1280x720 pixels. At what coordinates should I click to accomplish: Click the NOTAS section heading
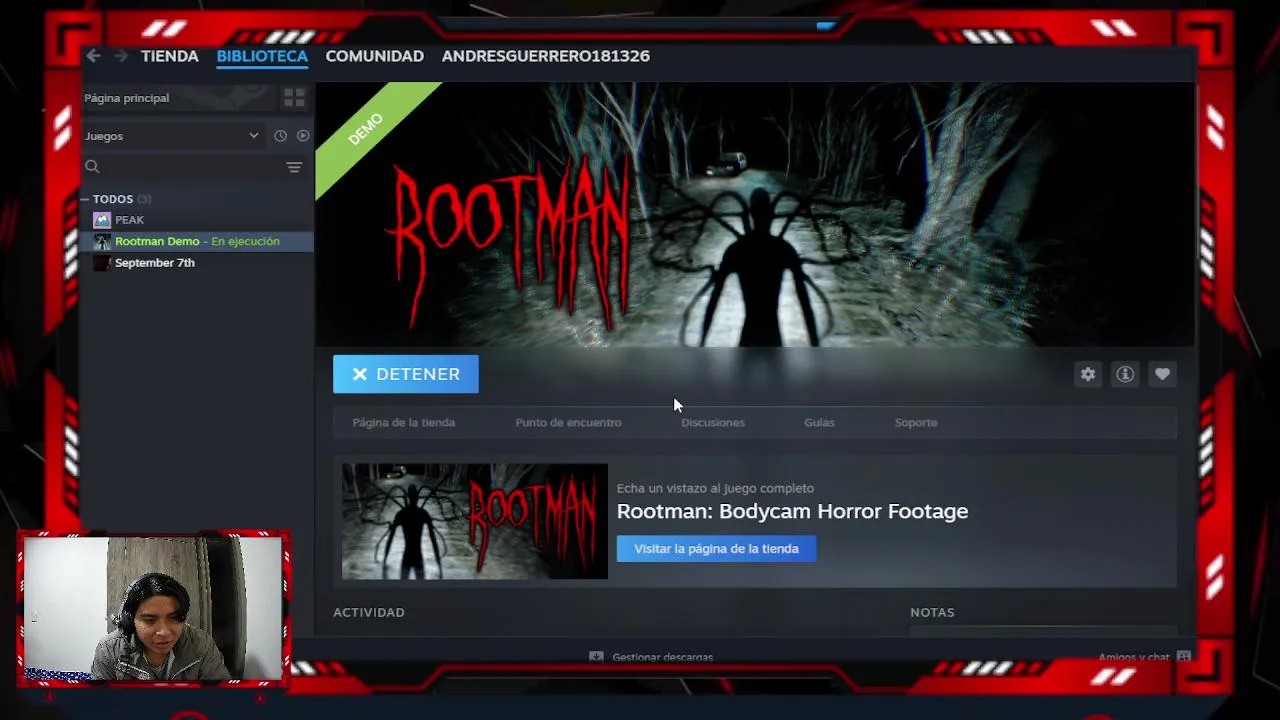point(932,612)
